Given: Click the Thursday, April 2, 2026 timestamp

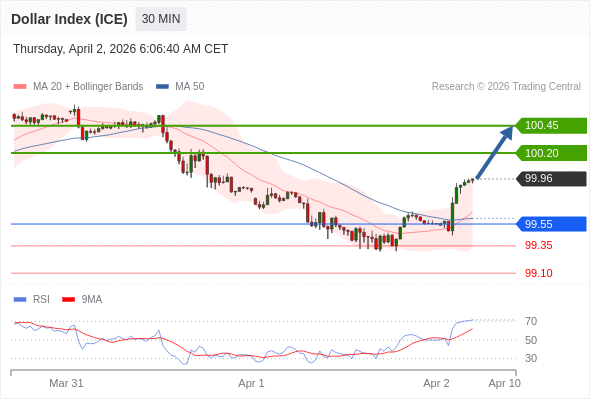Looking at the screenshot, I should tap(120, 49).
